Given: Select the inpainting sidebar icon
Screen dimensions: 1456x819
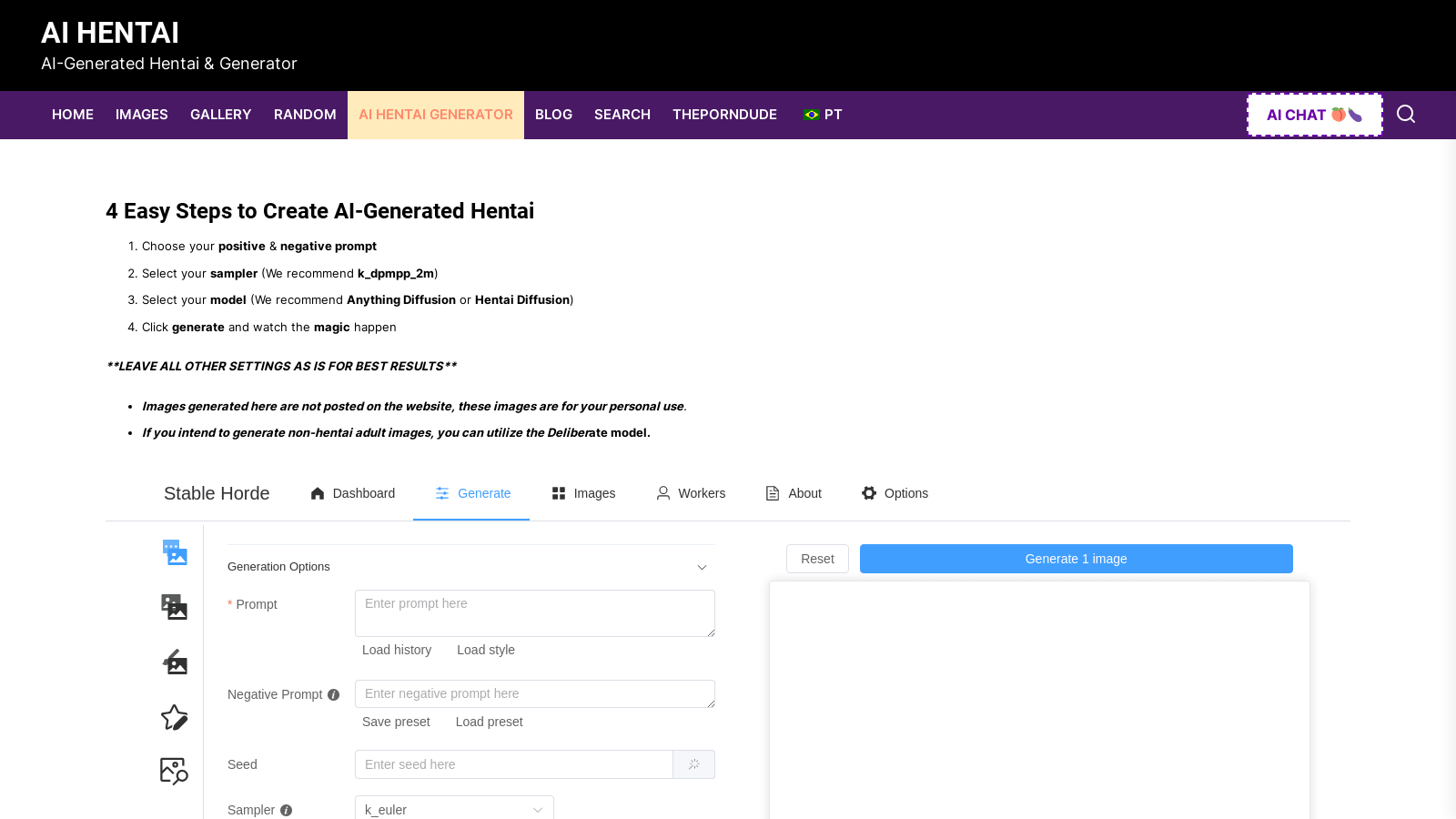Looking at the screenshot, I should [175, 662].
